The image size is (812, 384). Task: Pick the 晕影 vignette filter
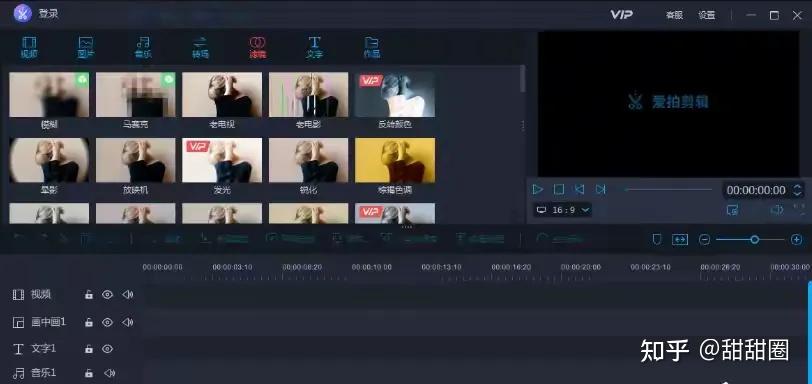pos(49,160)
